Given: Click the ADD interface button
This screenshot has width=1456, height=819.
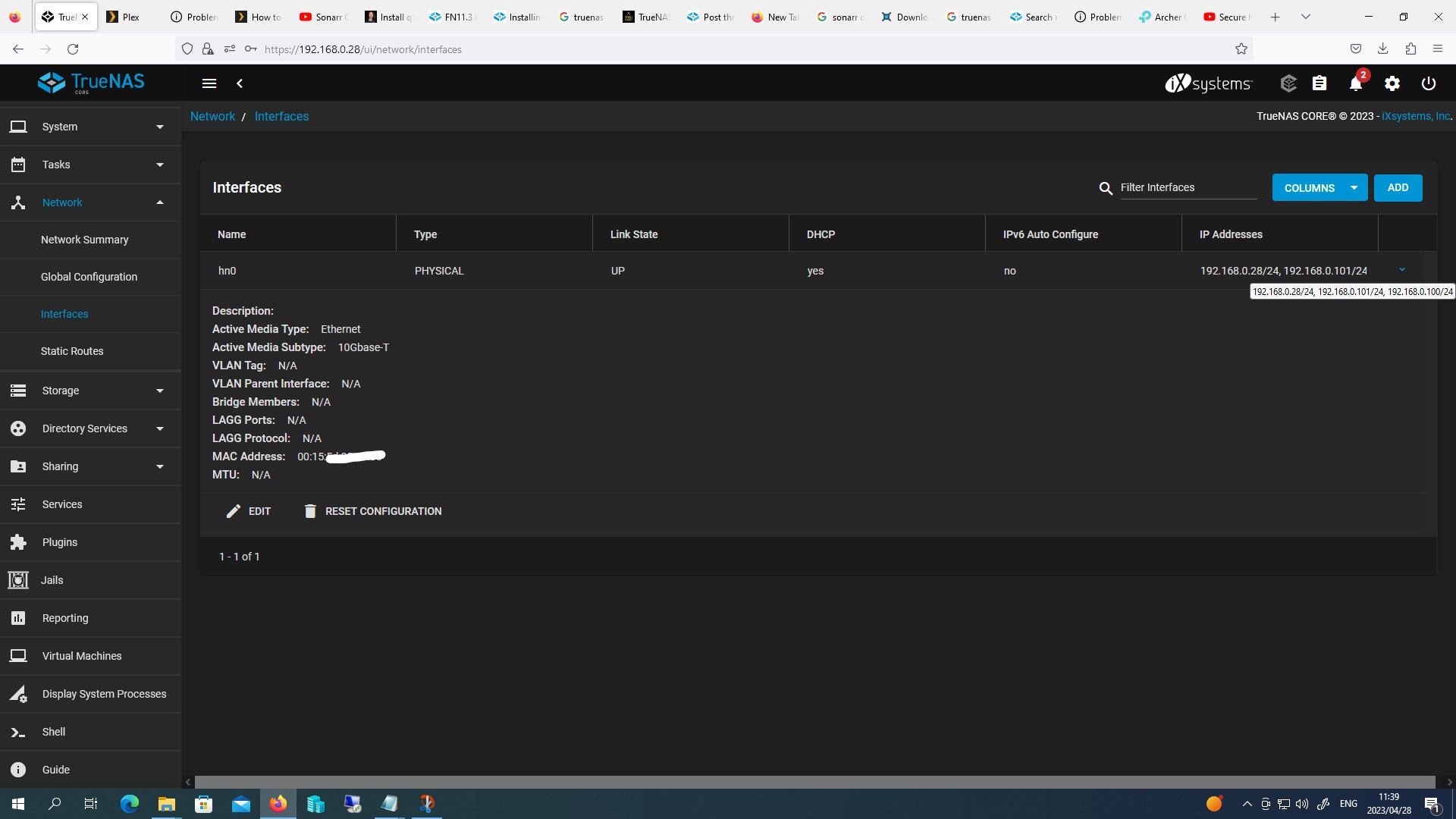Looking at the screenshot, I should point(1398,188).
